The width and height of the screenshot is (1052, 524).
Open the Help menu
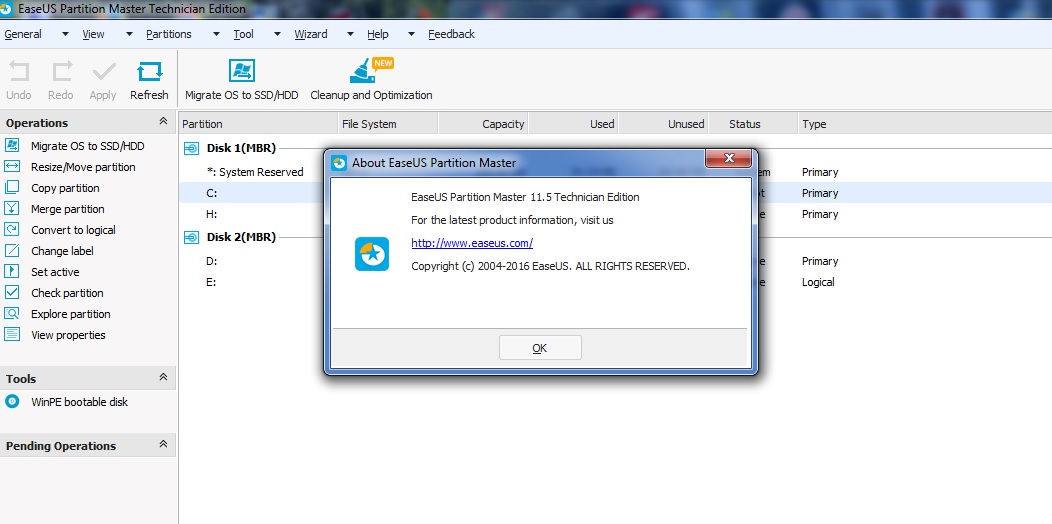pos(378,34)
